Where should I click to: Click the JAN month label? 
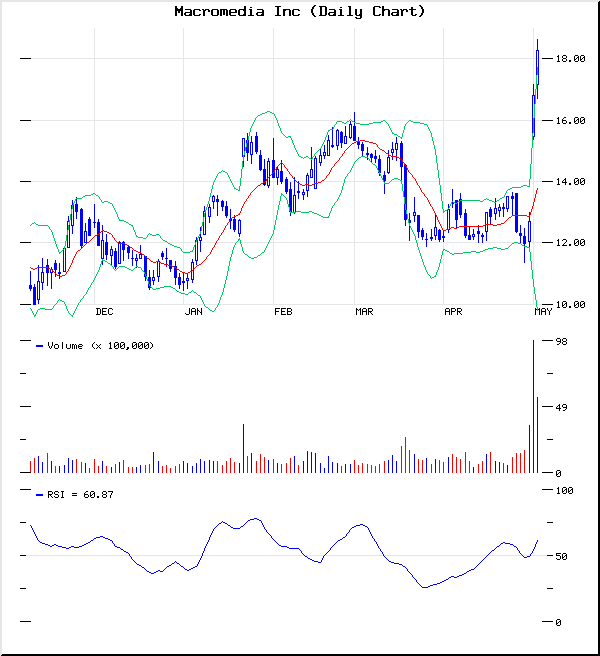(x=193, y=312)
